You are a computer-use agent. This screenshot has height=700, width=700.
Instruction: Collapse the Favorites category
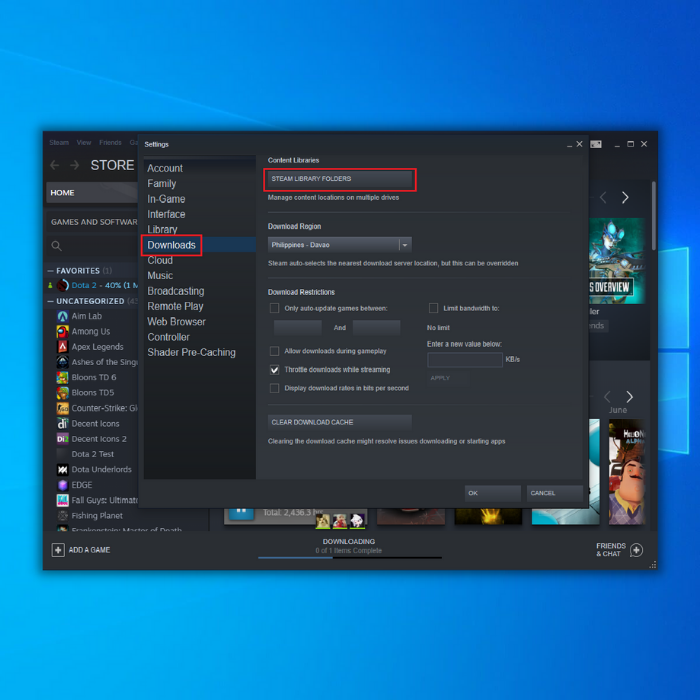click(x=50, y=271)
